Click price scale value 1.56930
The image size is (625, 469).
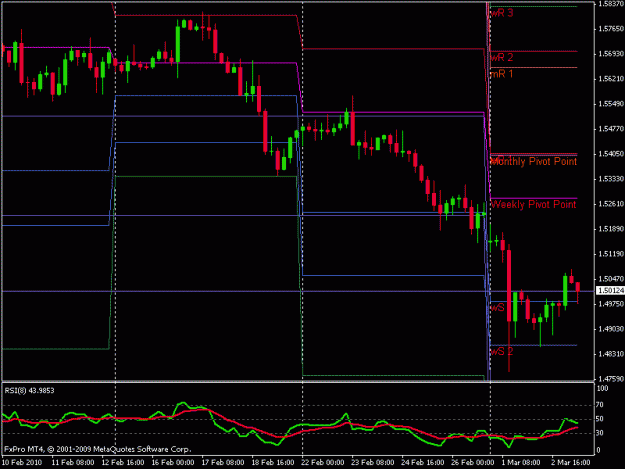(x=611, y=54)
